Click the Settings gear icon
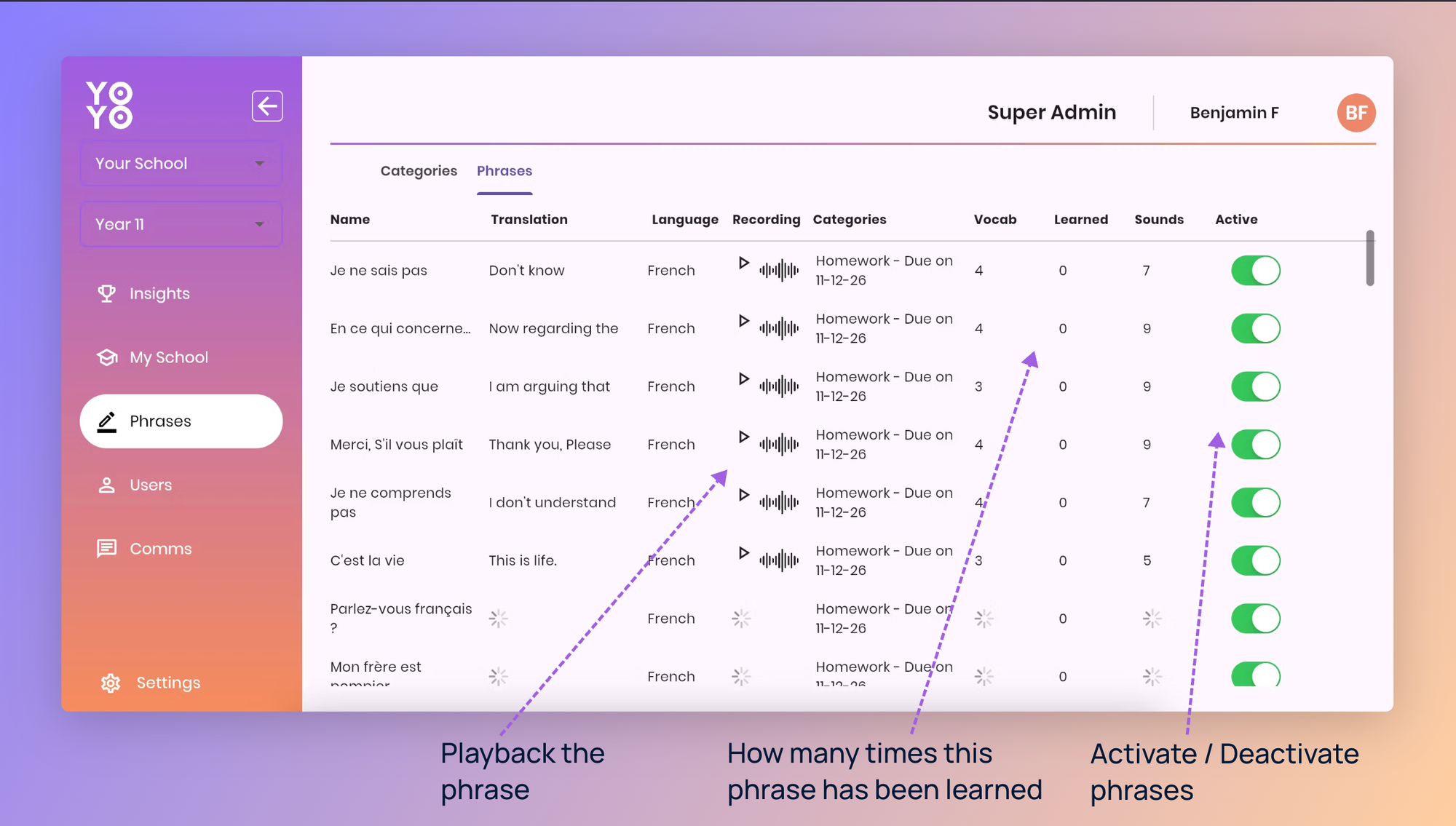 pos(111,683)
